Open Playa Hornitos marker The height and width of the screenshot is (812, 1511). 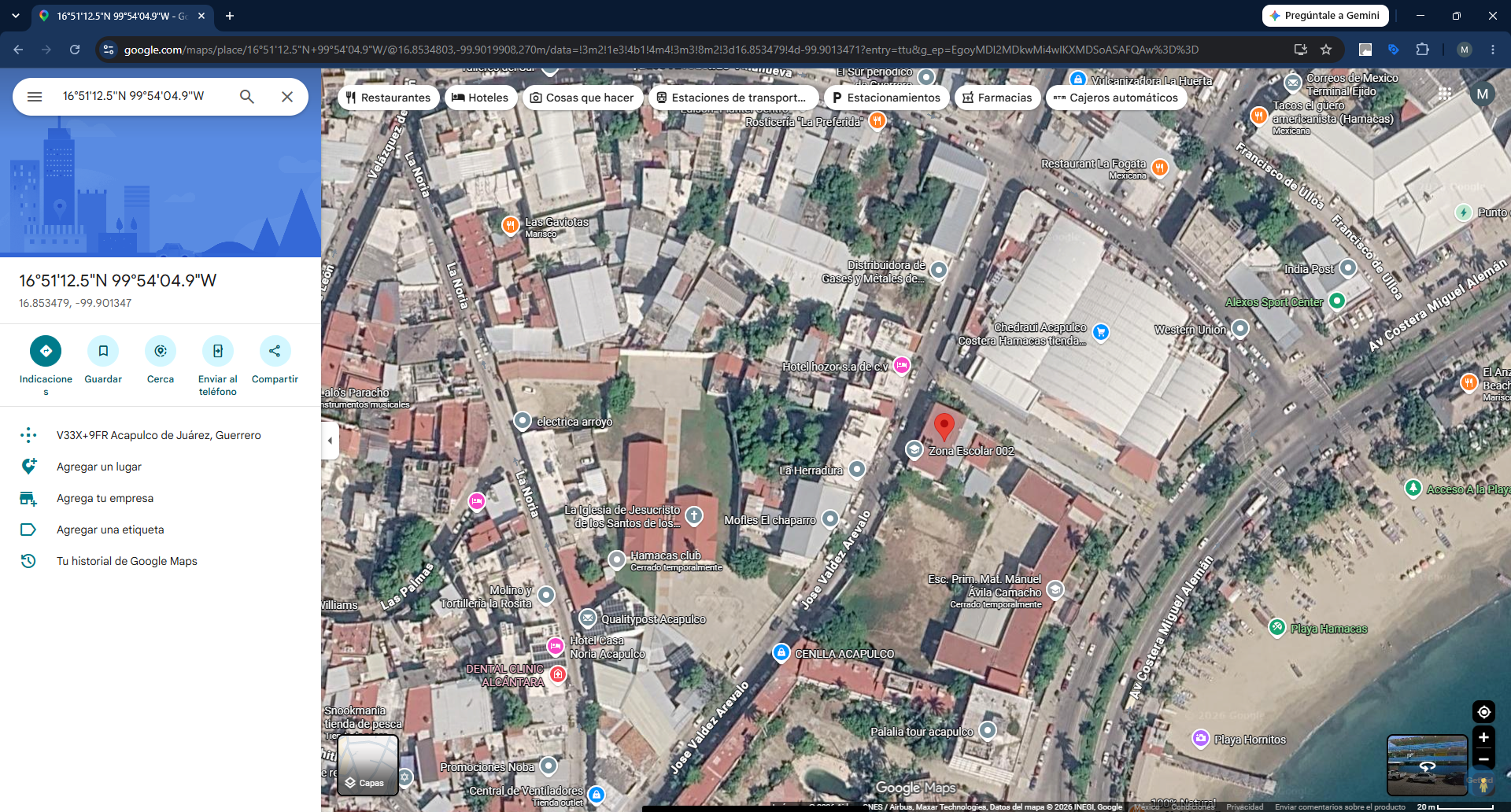click(1201, 739)
